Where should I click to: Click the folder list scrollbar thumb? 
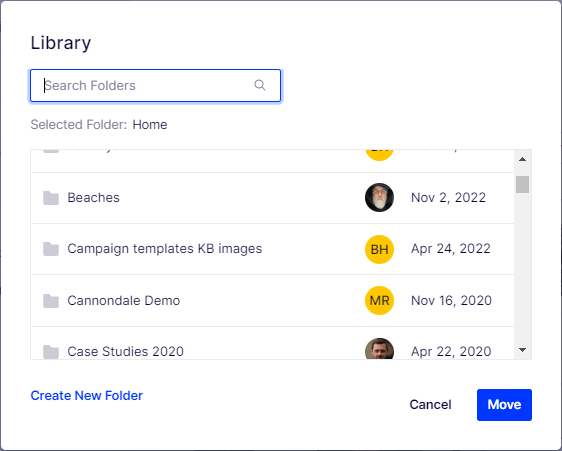click(523, 184)
